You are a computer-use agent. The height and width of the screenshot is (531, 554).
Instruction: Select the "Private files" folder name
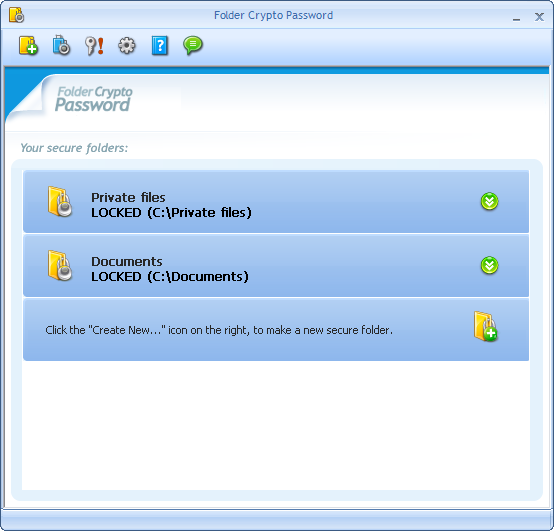pos(128,197)
